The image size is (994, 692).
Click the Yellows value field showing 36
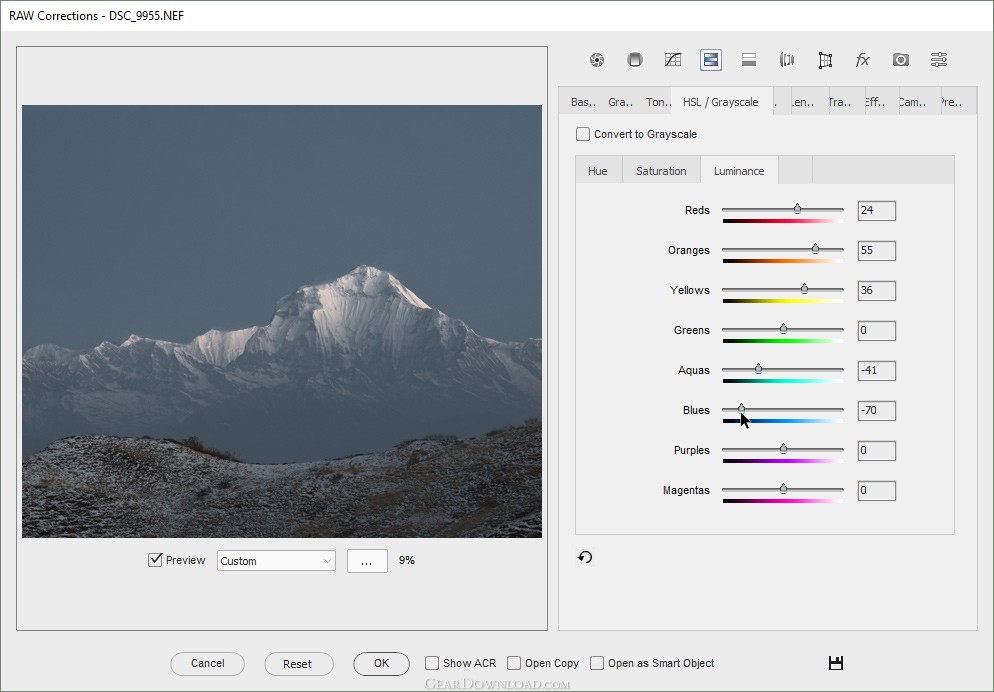[877, 290]
